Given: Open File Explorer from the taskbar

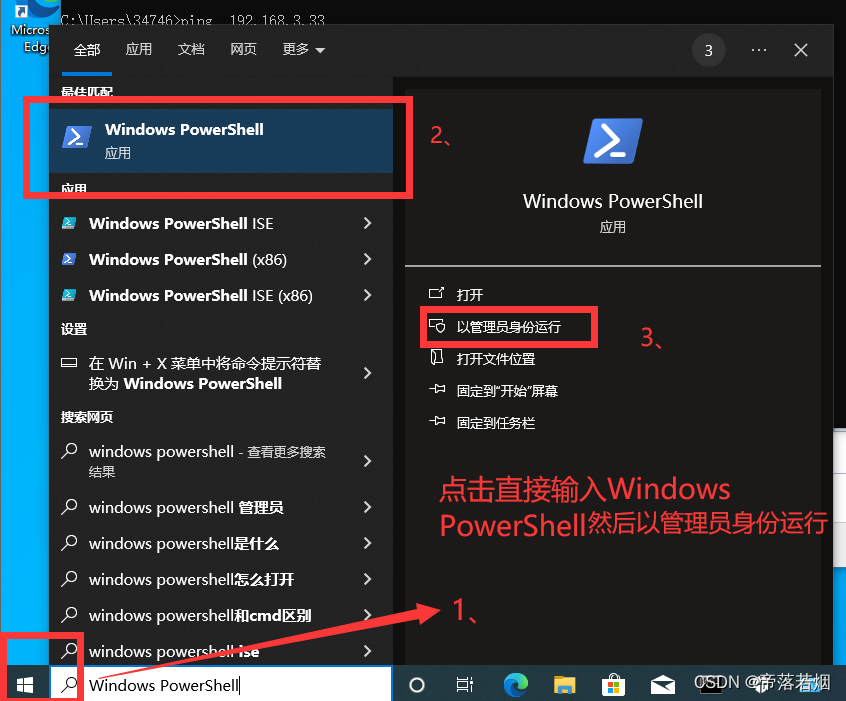Looking at the screenshot, I should [x=564, y=684].
